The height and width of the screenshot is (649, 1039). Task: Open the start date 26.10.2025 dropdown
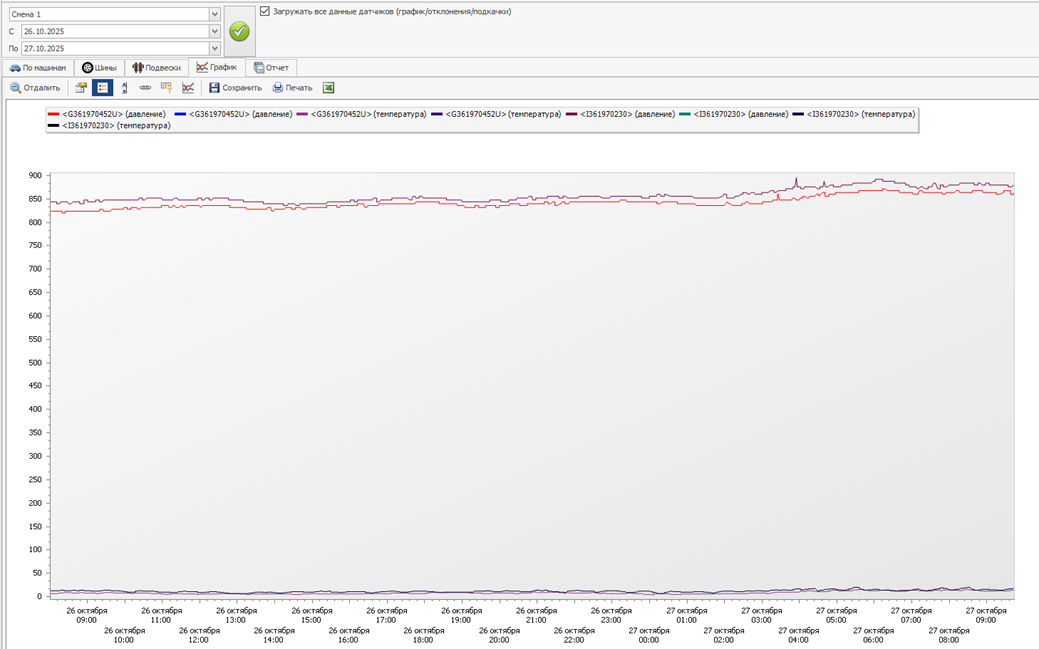coord(214,31)
